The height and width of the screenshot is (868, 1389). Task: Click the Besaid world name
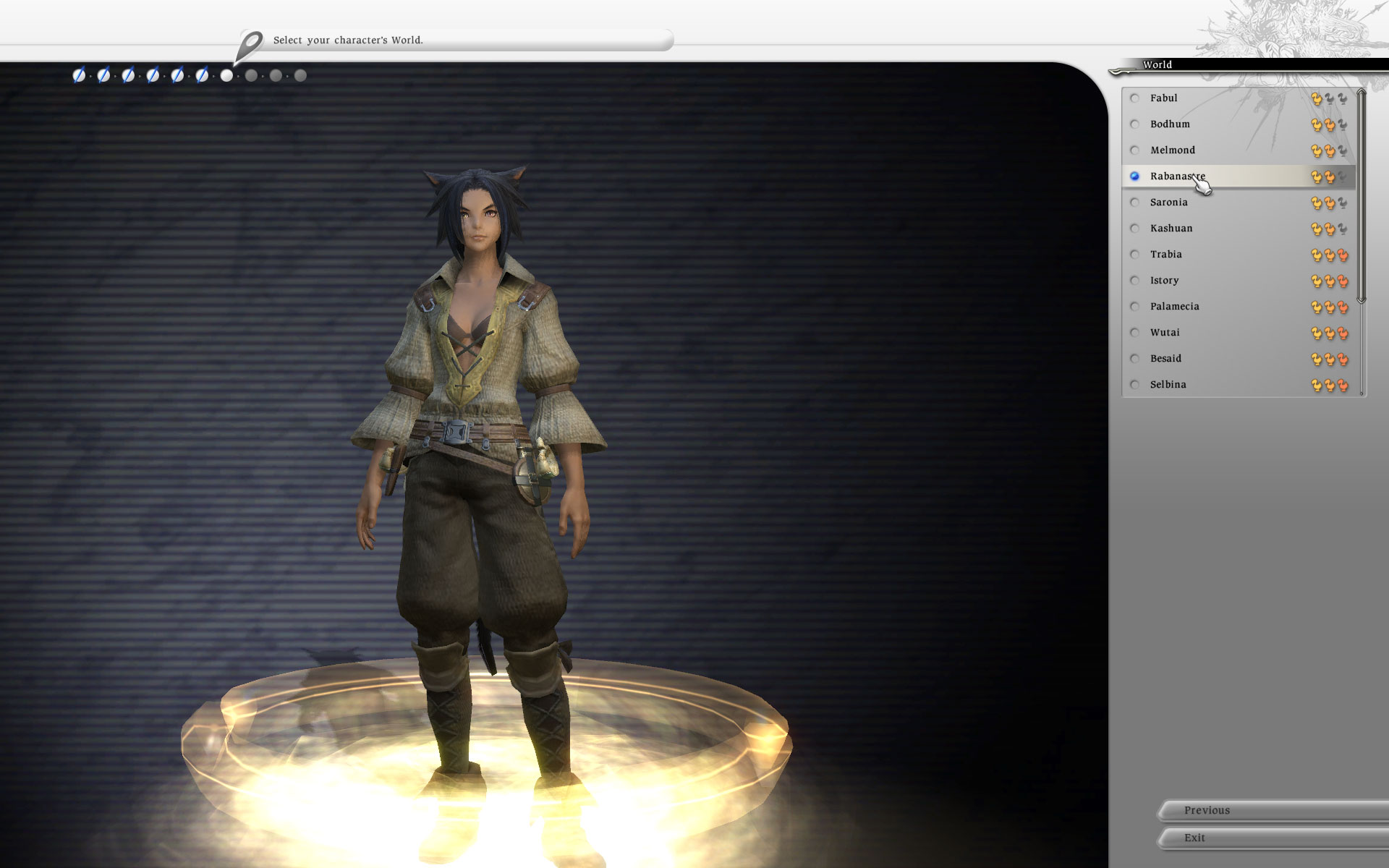(1165, 359)
